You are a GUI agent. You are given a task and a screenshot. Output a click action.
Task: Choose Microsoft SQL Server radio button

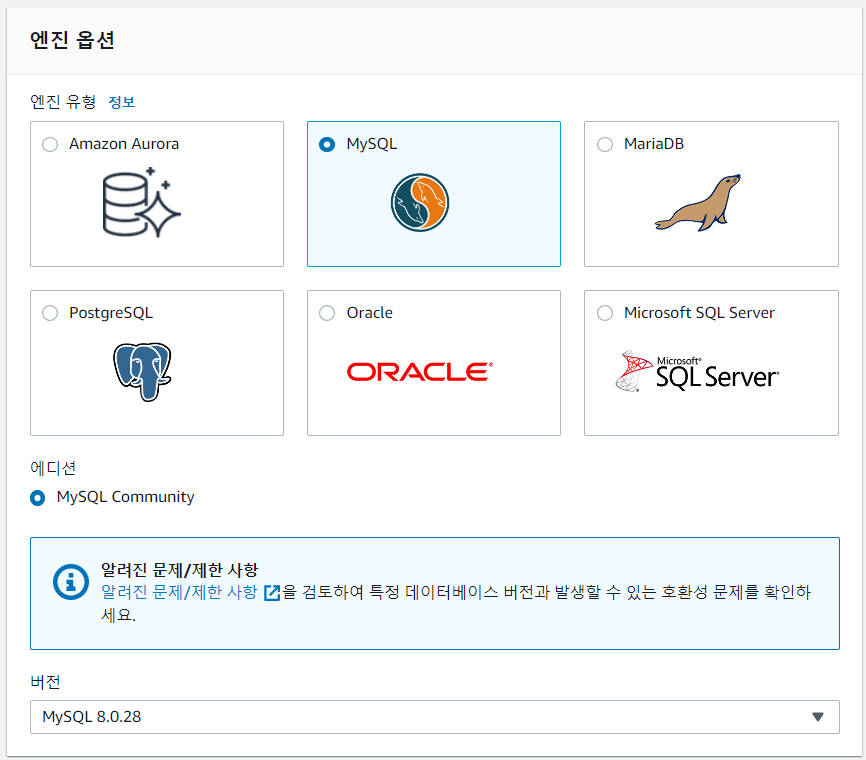point(605,313)
